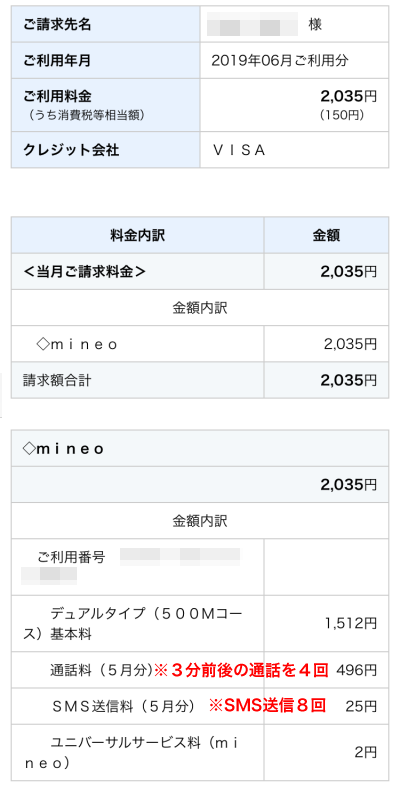The height and width of the screenshot is (796, 400).
Task: Click the 通話料（5月分） line item
Action: click(x=102, y=670)
